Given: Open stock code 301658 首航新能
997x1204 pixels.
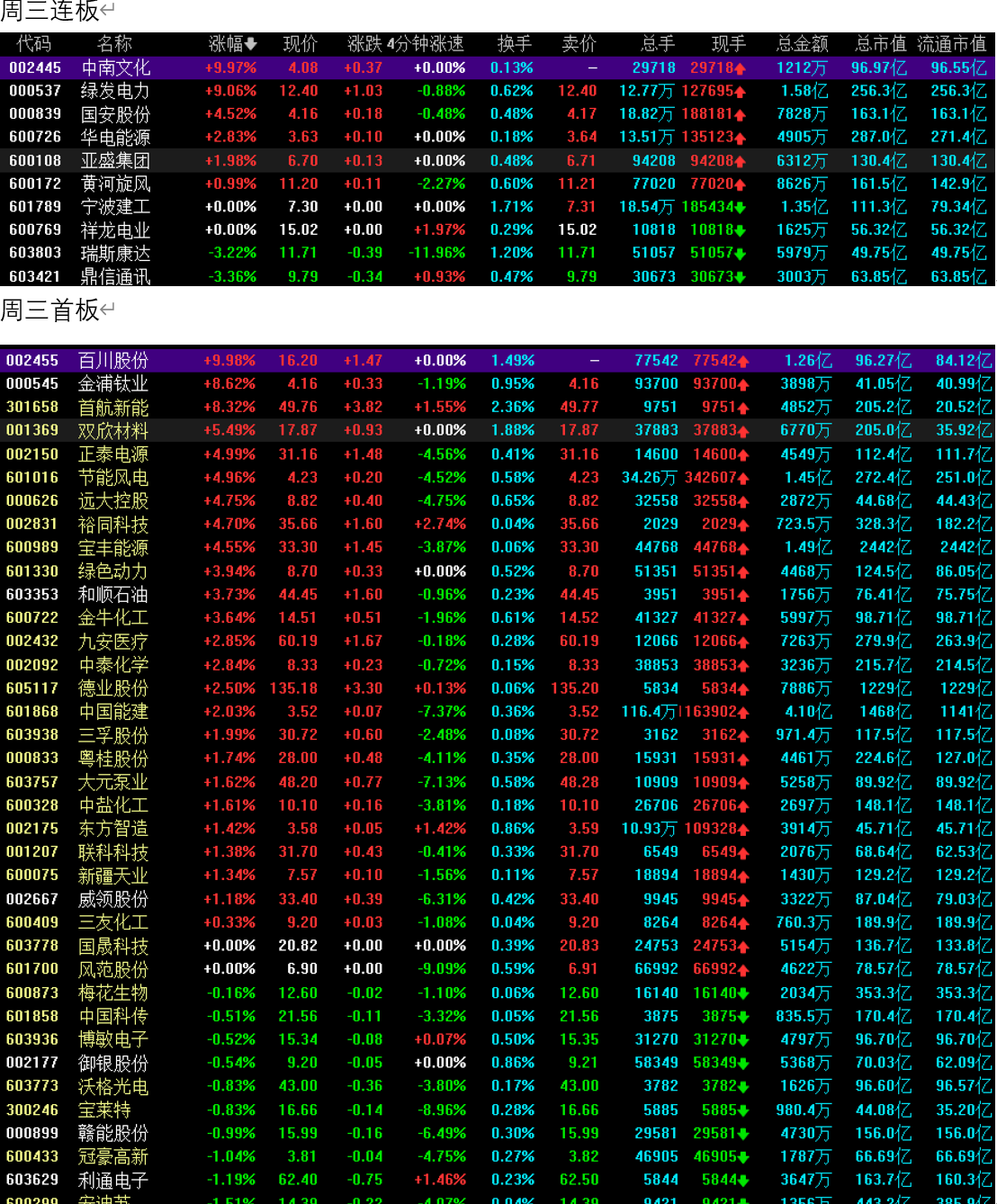Looking at the screenshot, I should 32,407.
